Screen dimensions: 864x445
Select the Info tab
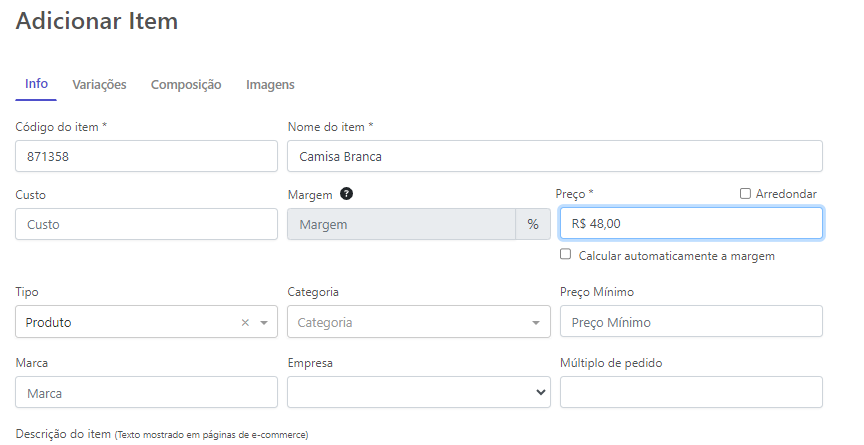coord(36,84)
